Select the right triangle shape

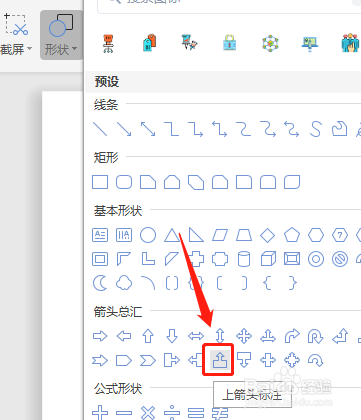coord(196,235)
